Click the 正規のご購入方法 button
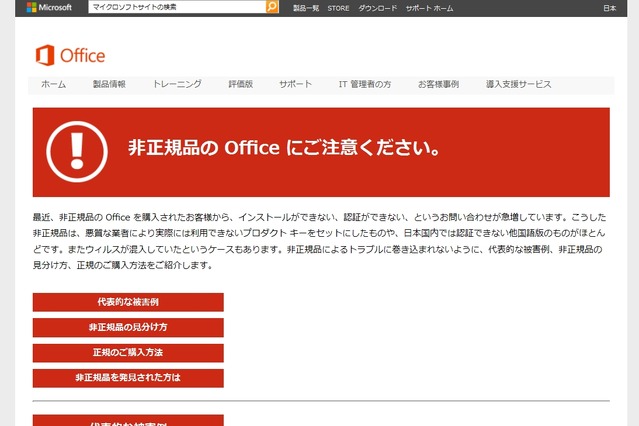639x426 pixels. (x=128, y=353)
